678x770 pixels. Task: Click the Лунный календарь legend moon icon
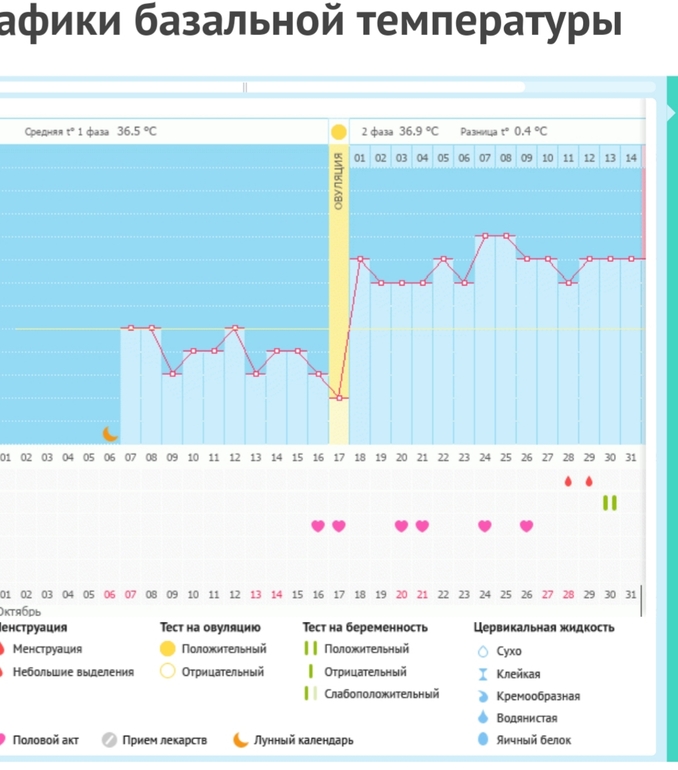pos(240,741)
